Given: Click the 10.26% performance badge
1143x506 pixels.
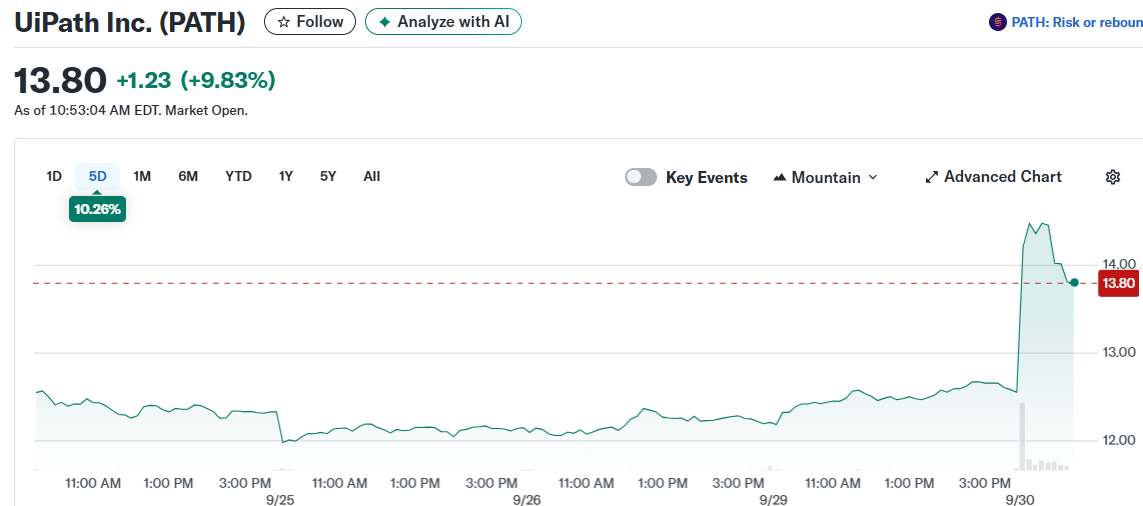Looking at the screenshot, I should (98, 209).
